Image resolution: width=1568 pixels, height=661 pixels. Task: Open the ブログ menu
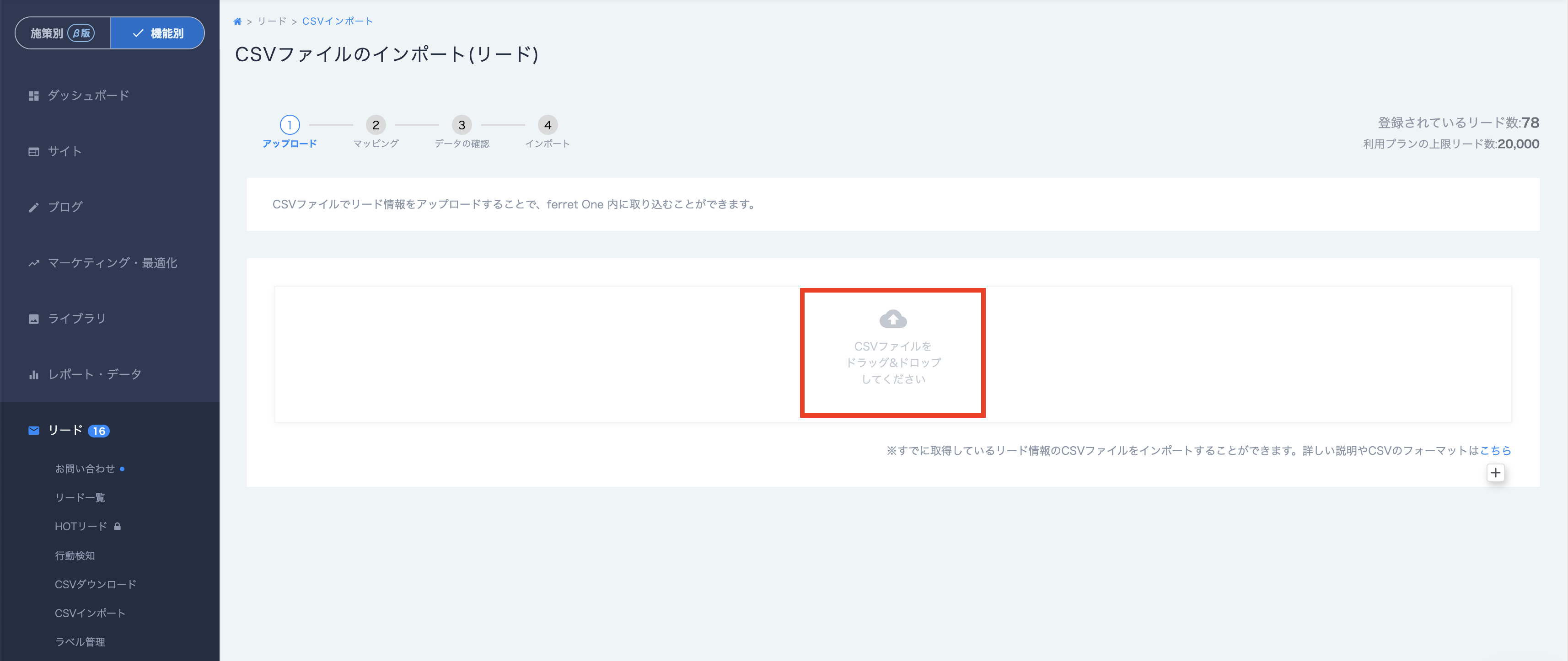pos(65,208)
